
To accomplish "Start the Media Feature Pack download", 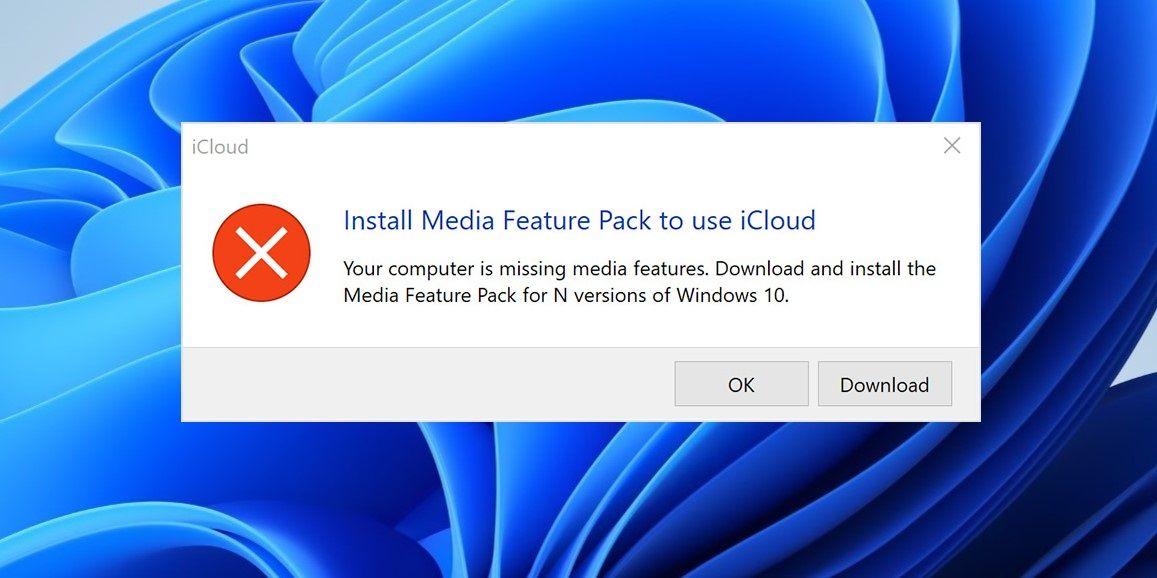I will pyautogui.click(x=884, y=384).
